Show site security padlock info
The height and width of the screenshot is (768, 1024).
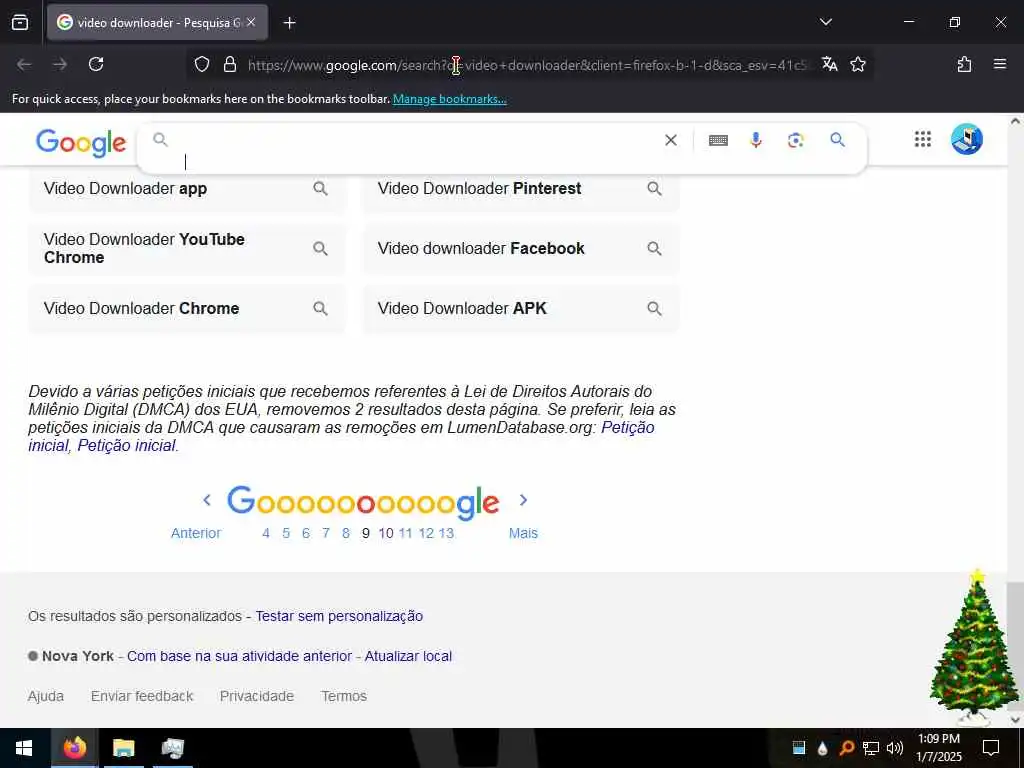coord(229,64)
